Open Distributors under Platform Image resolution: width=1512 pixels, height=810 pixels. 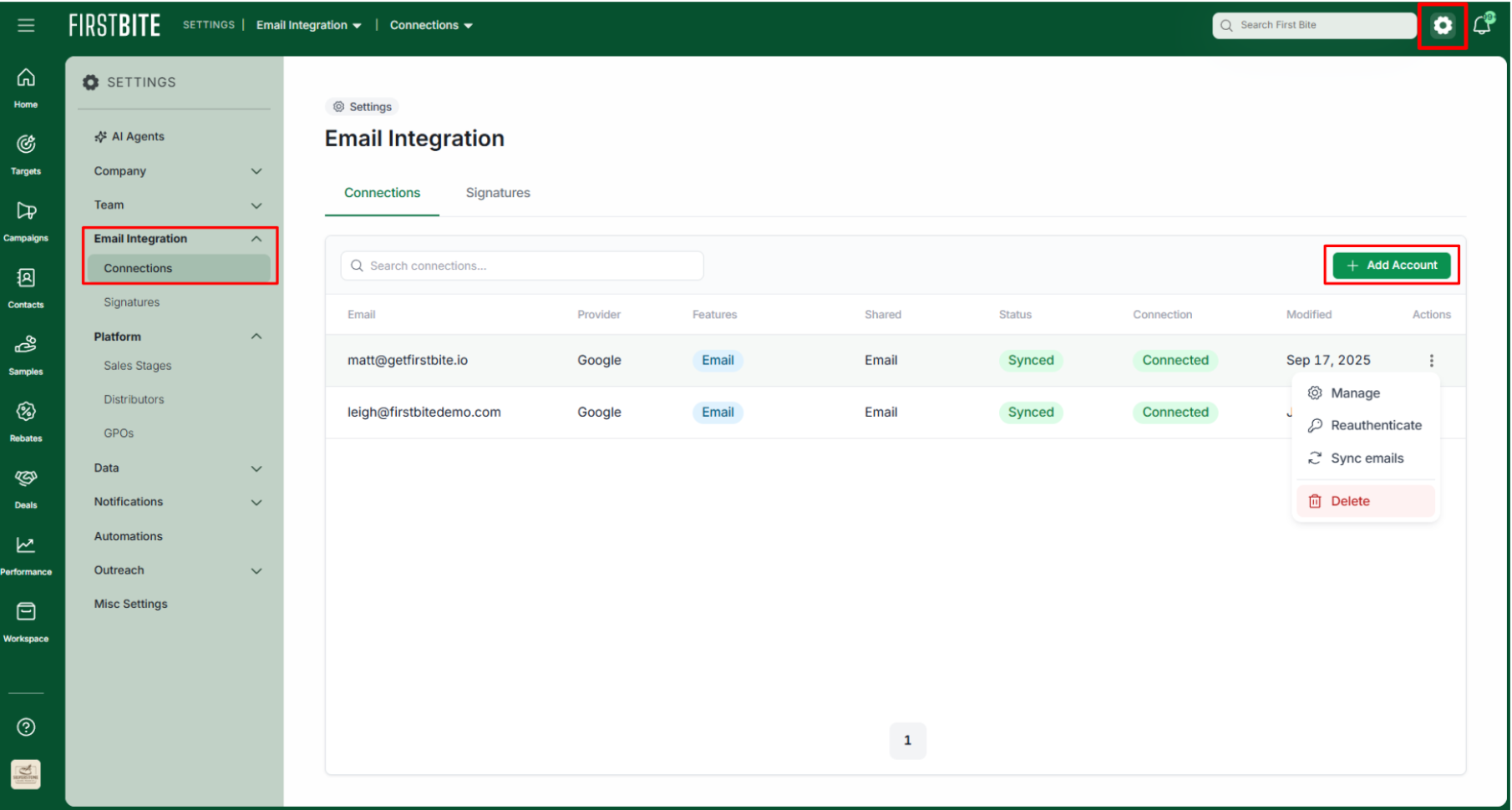[134, 400]
